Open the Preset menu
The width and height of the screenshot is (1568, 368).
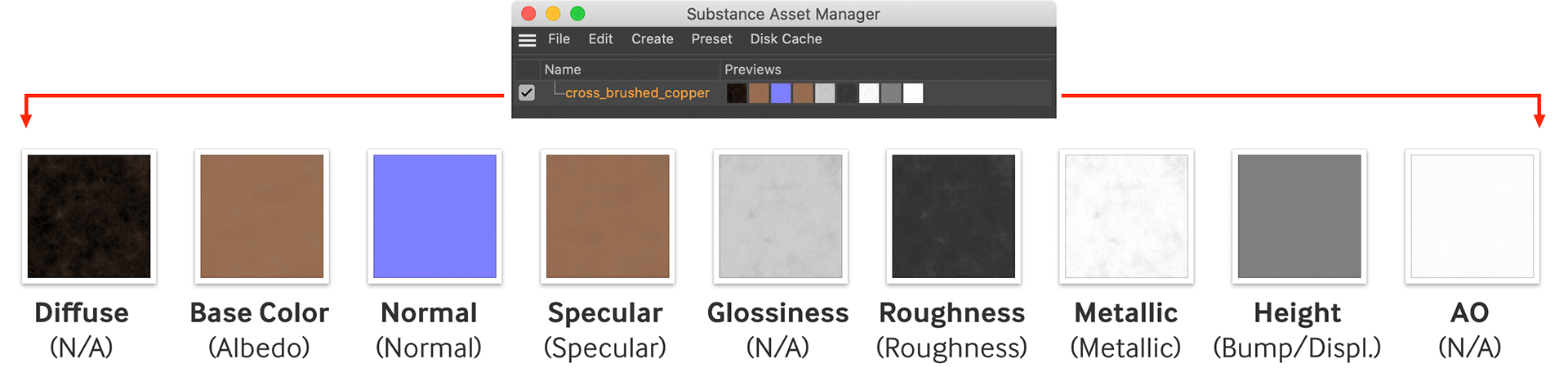click(x=711, y=39)
